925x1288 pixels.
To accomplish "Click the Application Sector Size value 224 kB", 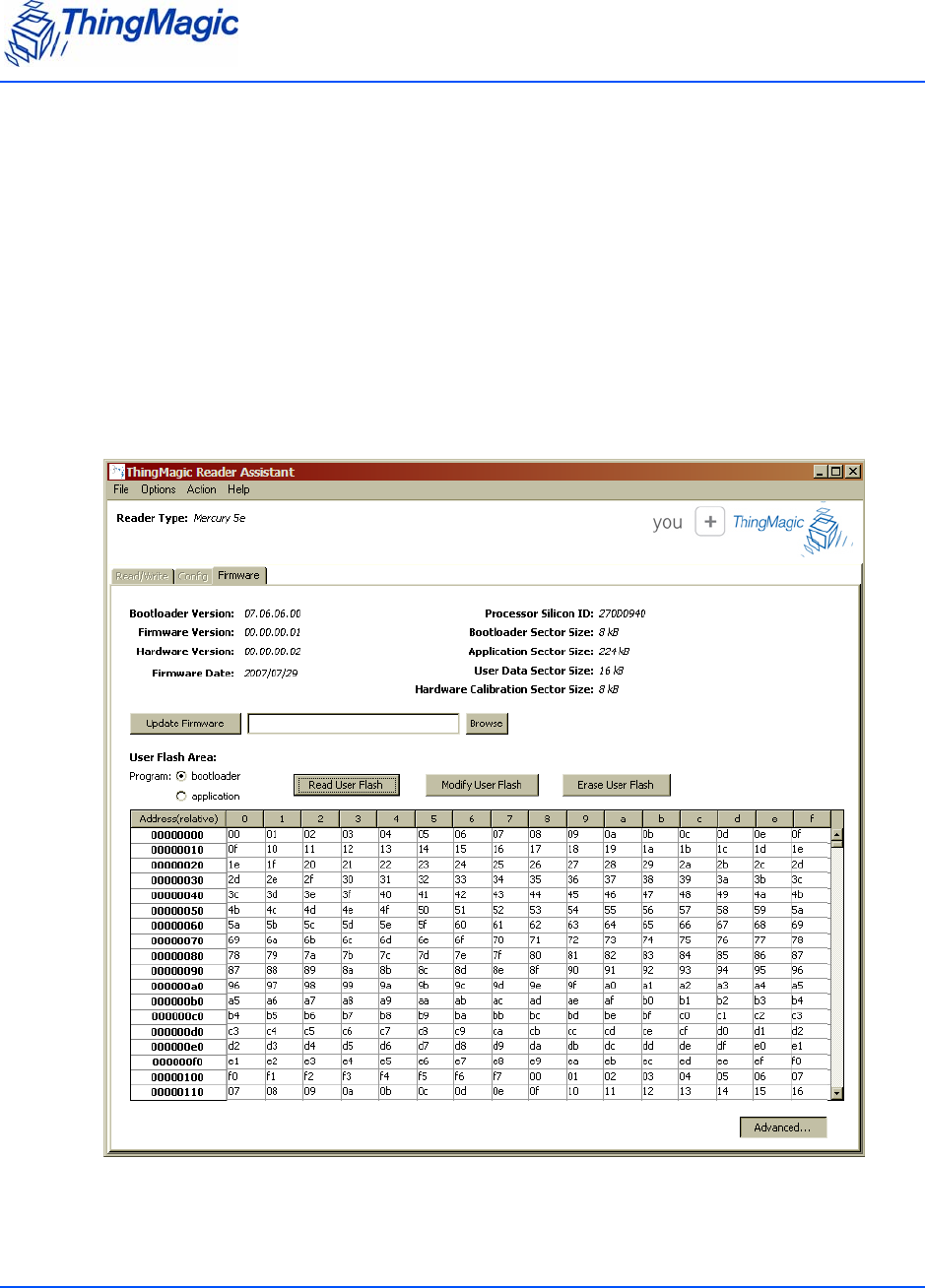I will tap(614, 651).
